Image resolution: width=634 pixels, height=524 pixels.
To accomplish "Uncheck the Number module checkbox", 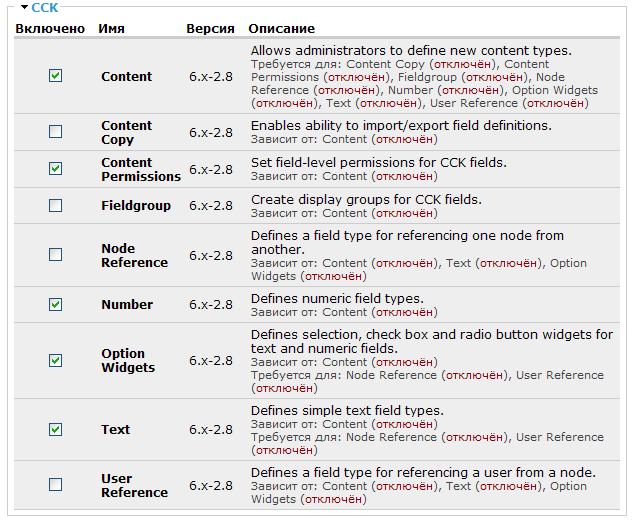I will click(55, 304).
